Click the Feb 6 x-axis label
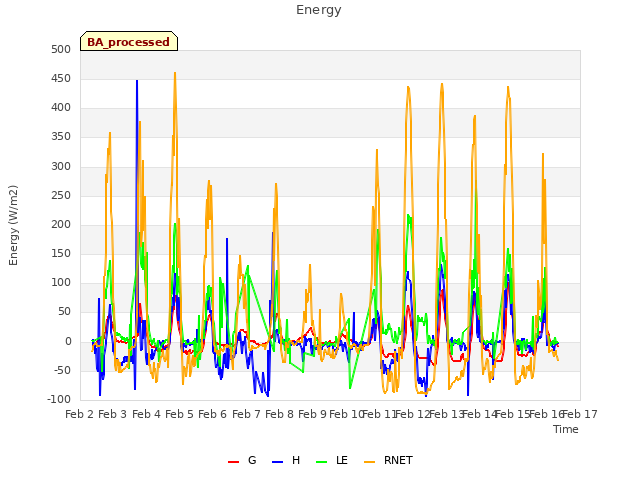 pyautogui.click(x=212, y=414)
